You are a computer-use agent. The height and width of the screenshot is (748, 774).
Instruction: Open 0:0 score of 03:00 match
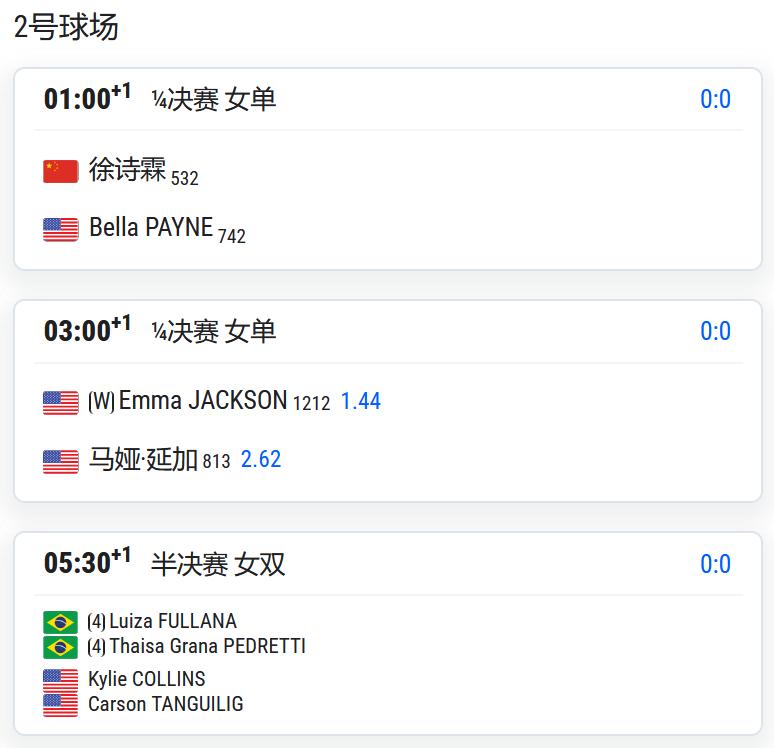[715, 331]
